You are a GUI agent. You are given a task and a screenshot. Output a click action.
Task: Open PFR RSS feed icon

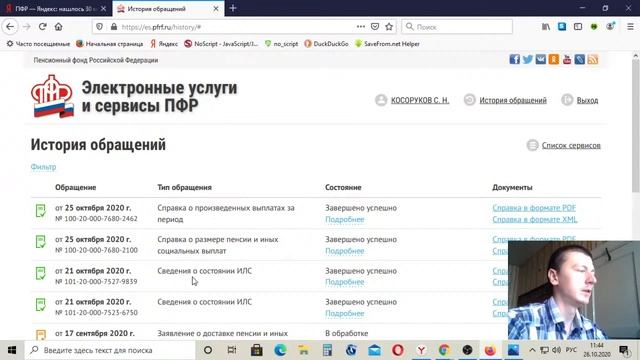click(593, 60)
